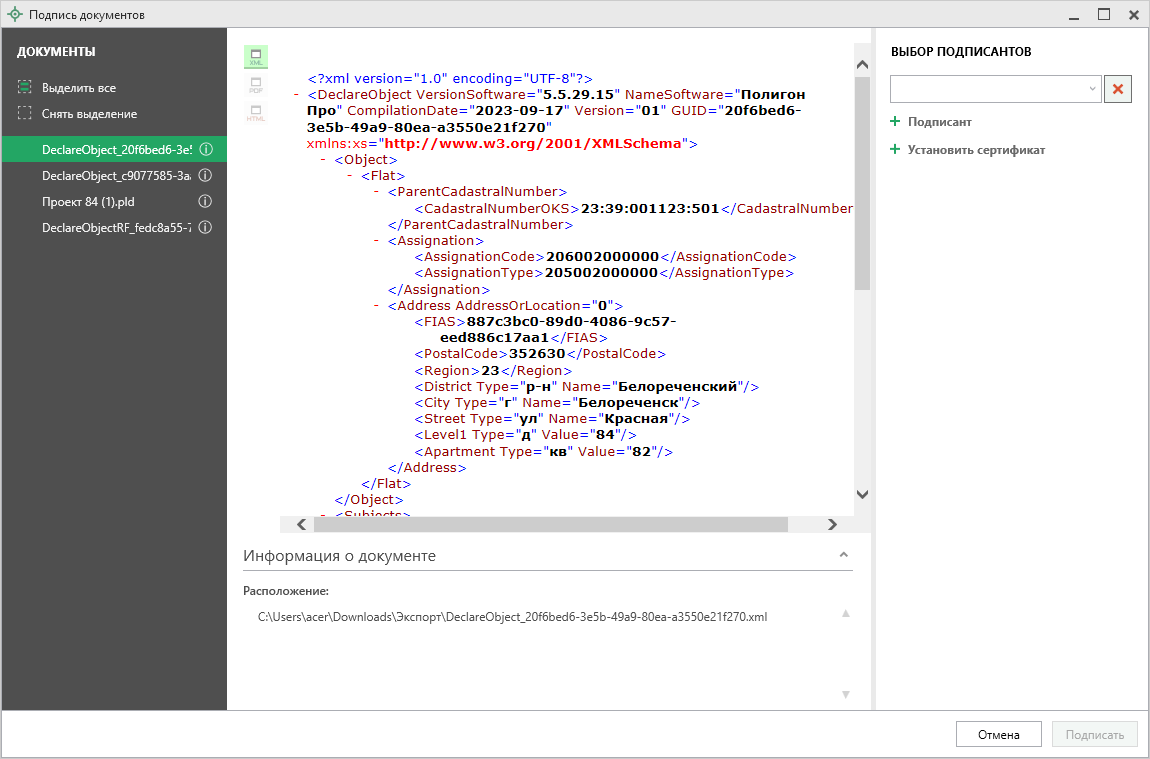Click info icon next to DeclareObject_c9077585
This screenshot has width=1150, height=759.
click(205, 175)
